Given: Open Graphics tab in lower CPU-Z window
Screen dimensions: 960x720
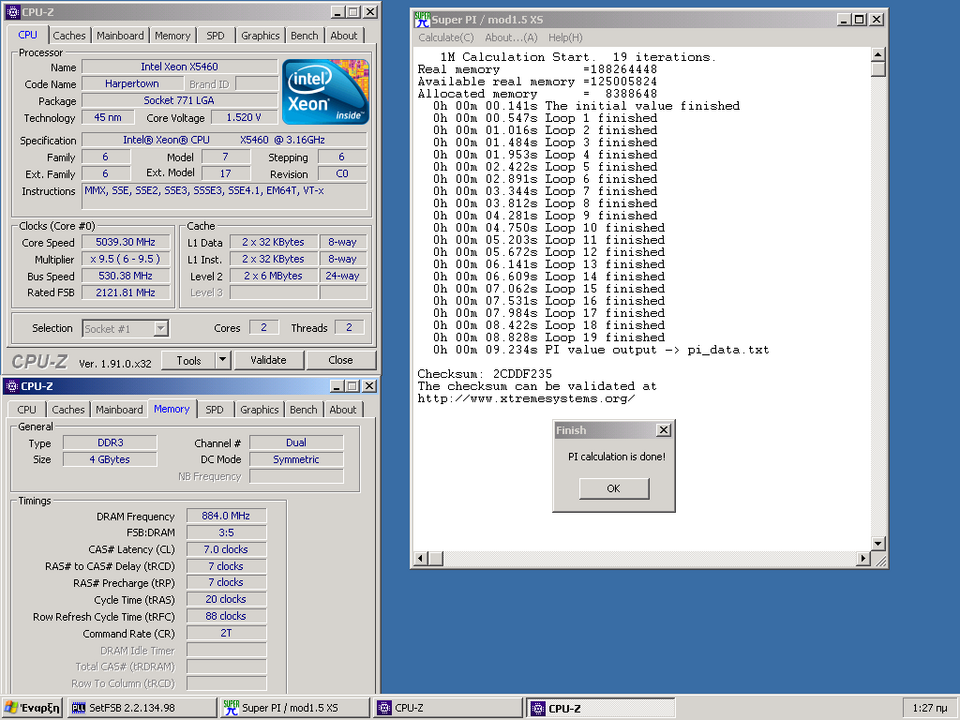Looking at the screenshot, I should [x=260, y=410].
